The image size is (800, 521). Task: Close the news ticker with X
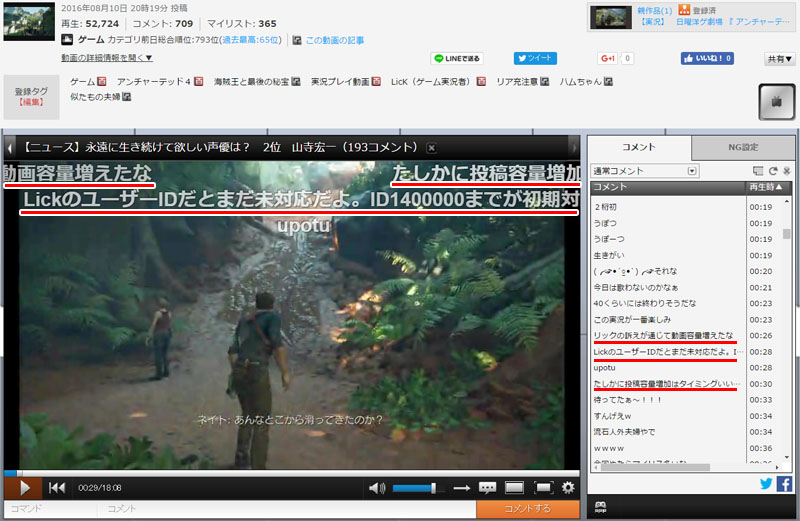click(432, 148)
